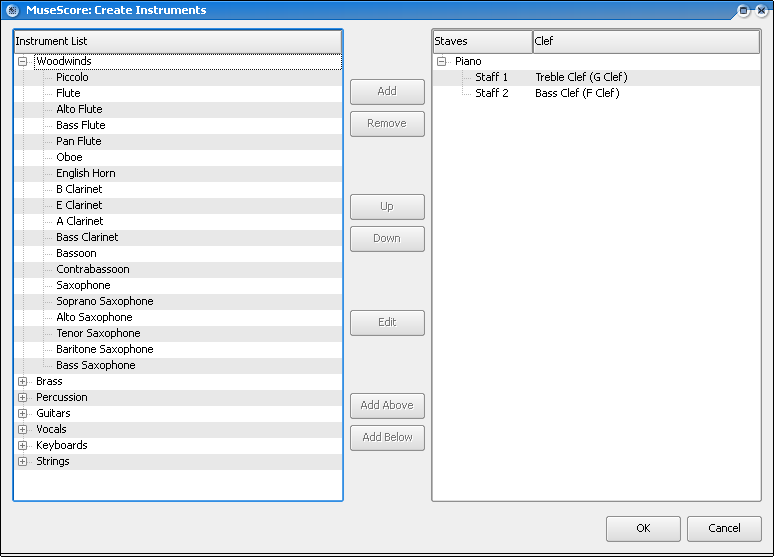
Task: Choose Pan Flute from the list
Action: click(x=78, y=141)
